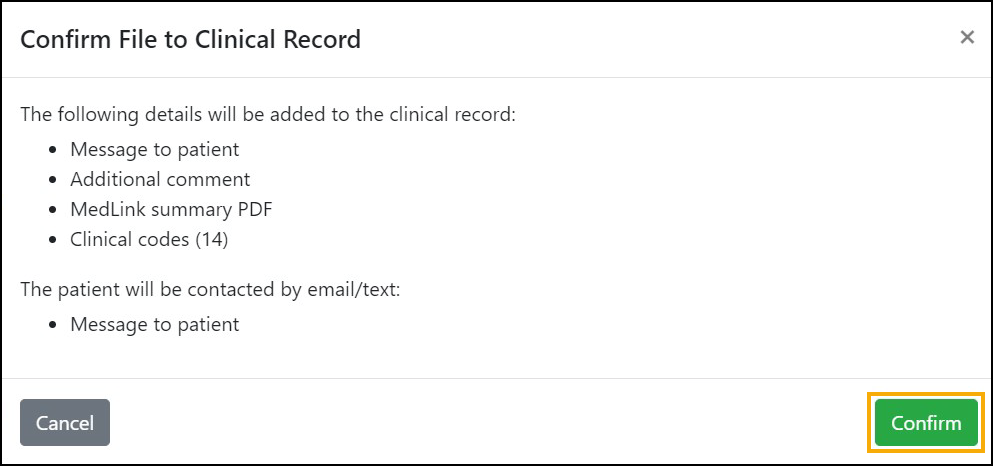The height and width of the screenshot is (466, 993).
Task: Click 'Message to patient' under the email/text section
Action: (x=154, y=325)
